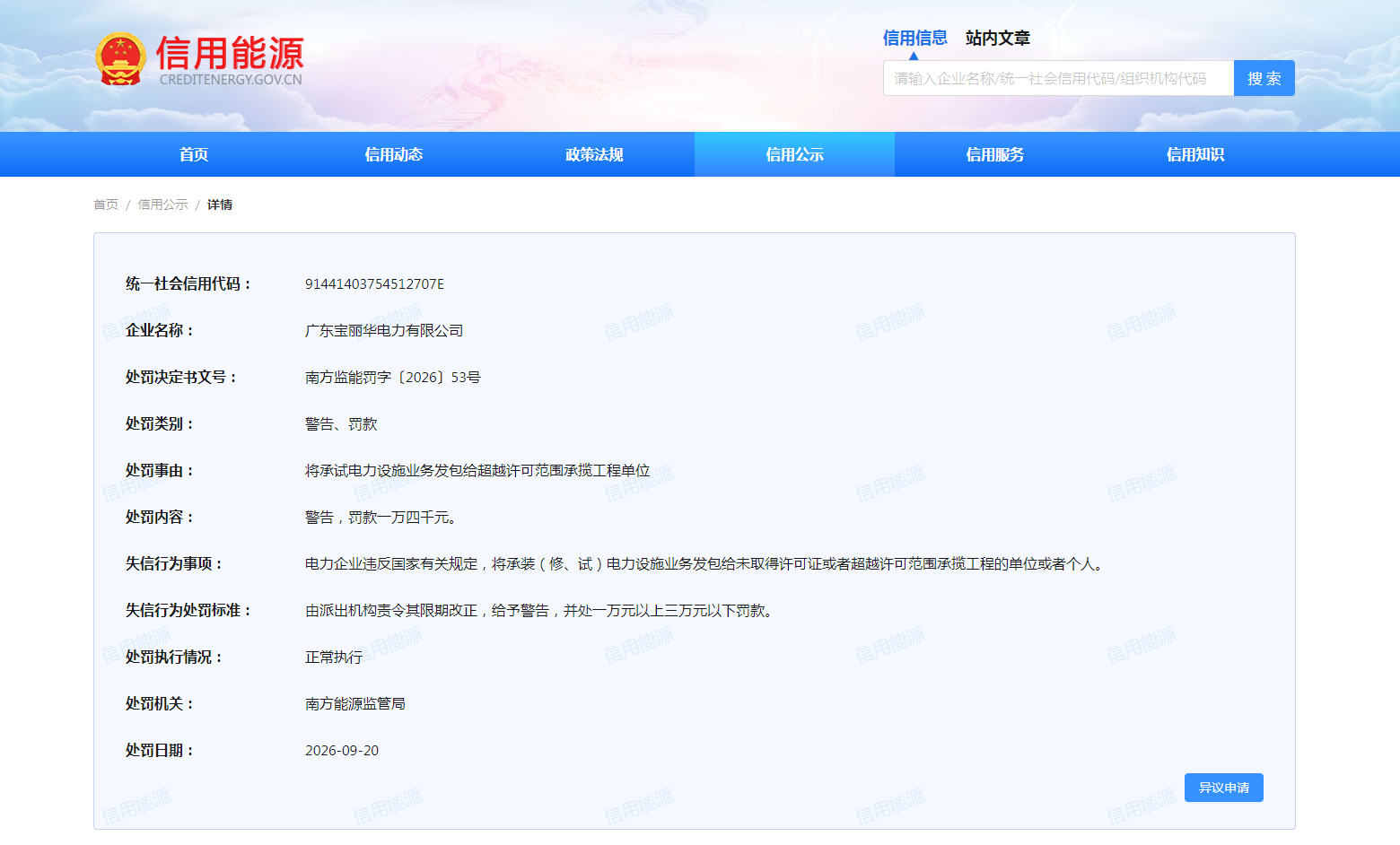
Task: Go to 首页 via breadcrumb link
Action: click(106, 205)
